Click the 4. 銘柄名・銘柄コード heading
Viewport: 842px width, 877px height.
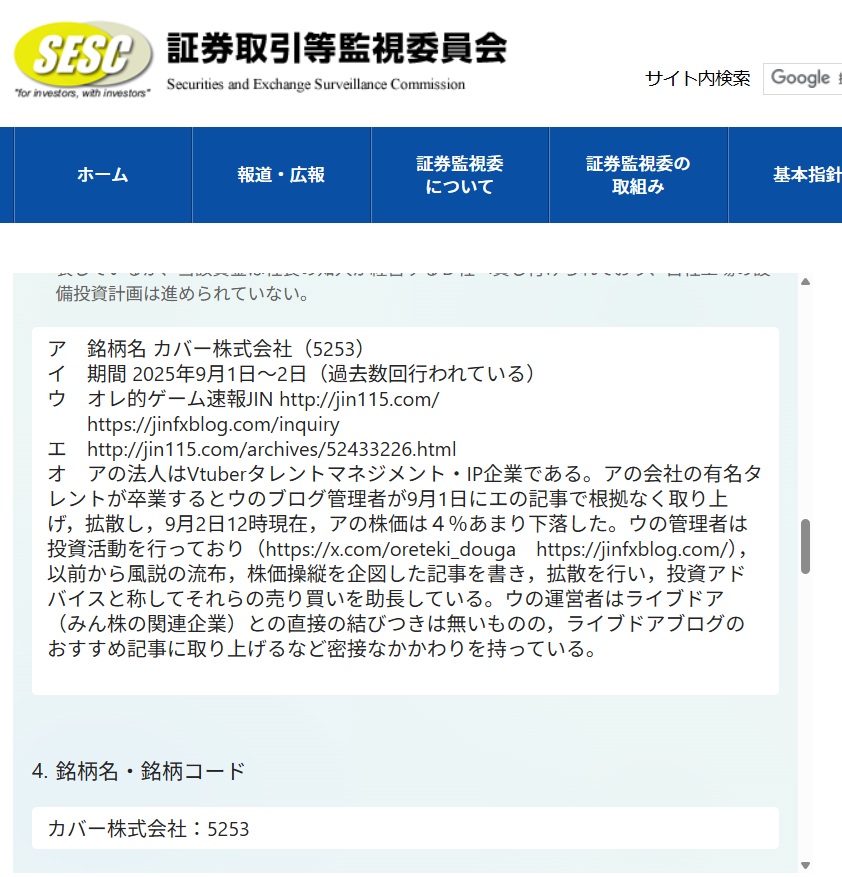coord(138,771)
